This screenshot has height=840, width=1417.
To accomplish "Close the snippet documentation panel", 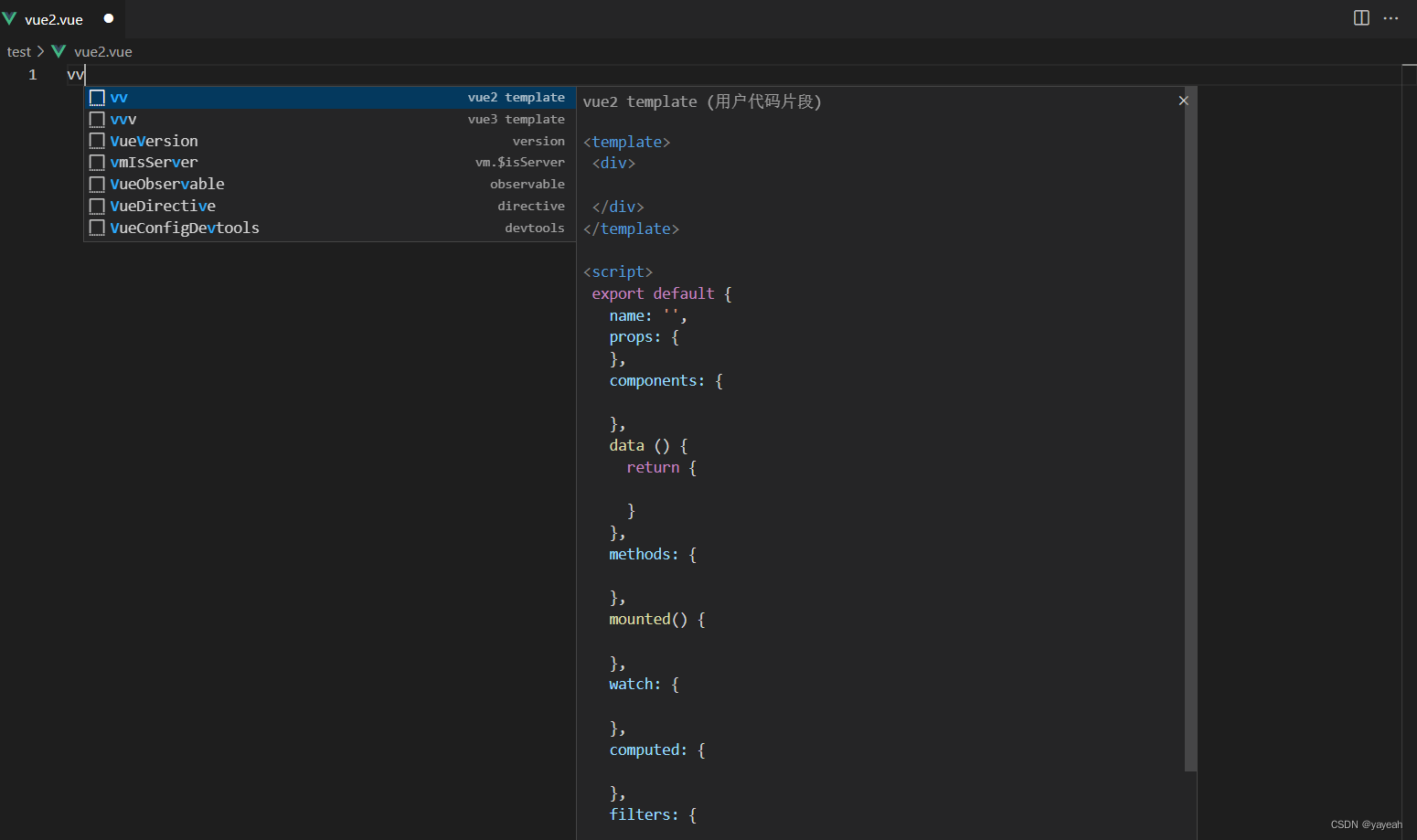I will coord(1183,101).
